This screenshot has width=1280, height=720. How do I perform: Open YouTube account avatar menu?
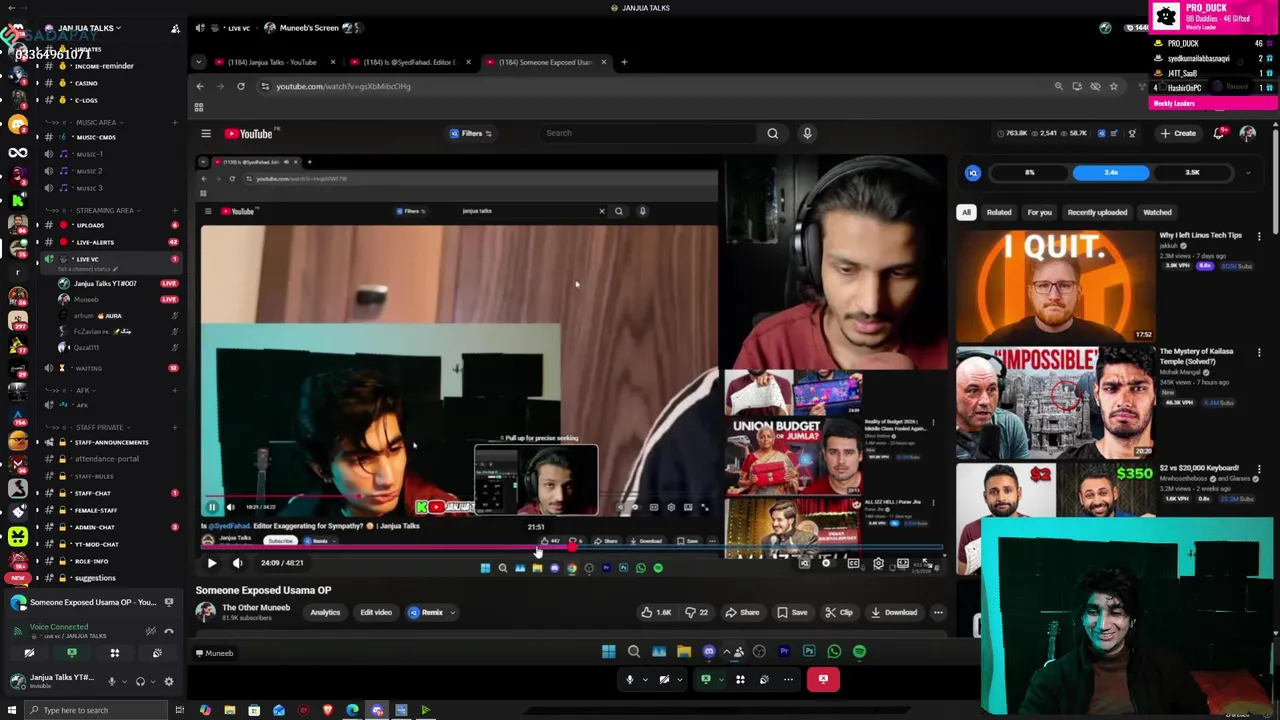point(1248,133)
